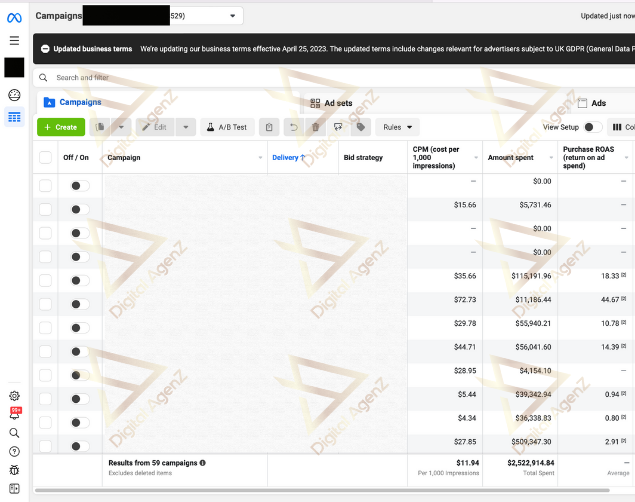Open Purchase ROAS column dropdown arrow
The image size is (635, 502).
pyautogui.click(x=626, y=157)
